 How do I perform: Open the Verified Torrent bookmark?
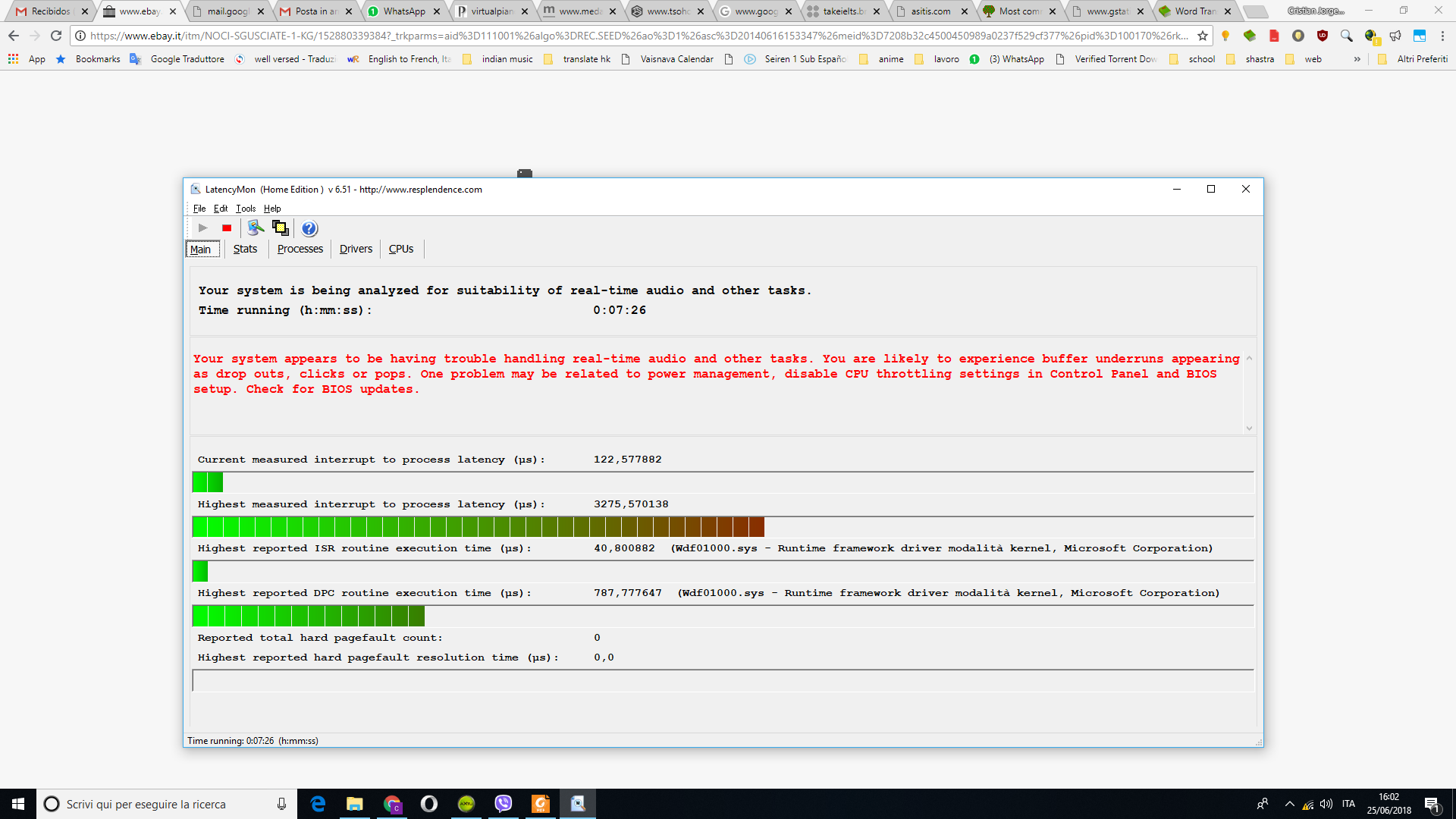1106,58
